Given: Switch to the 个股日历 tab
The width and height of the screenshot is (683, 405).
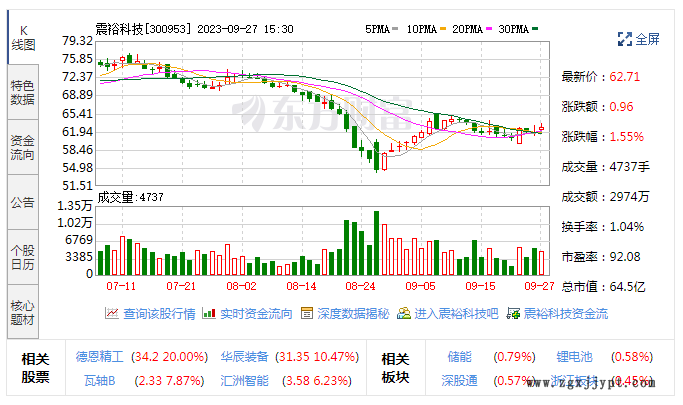Looking at the screenshot, I should [23, 257].
